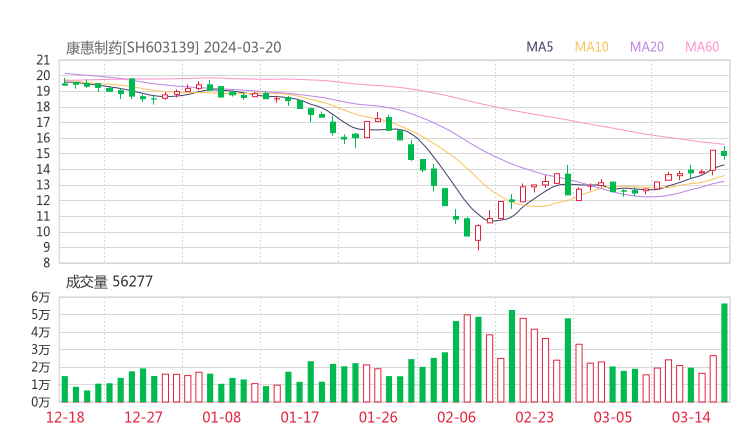Click the price axis value 15
The width and height of the screenshot is (740, 440).
point(43,154)
